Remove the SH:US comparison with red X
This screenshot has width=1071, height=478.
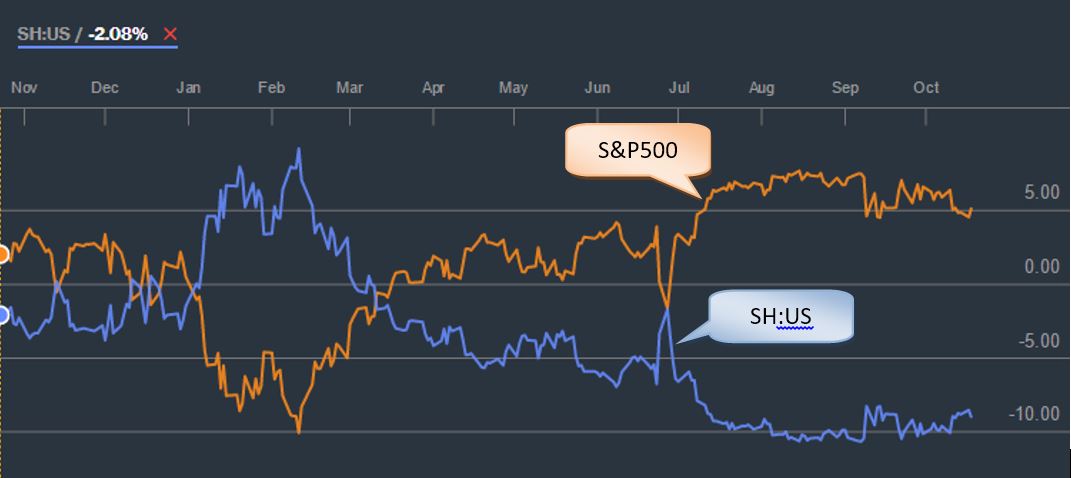(170, 35)
